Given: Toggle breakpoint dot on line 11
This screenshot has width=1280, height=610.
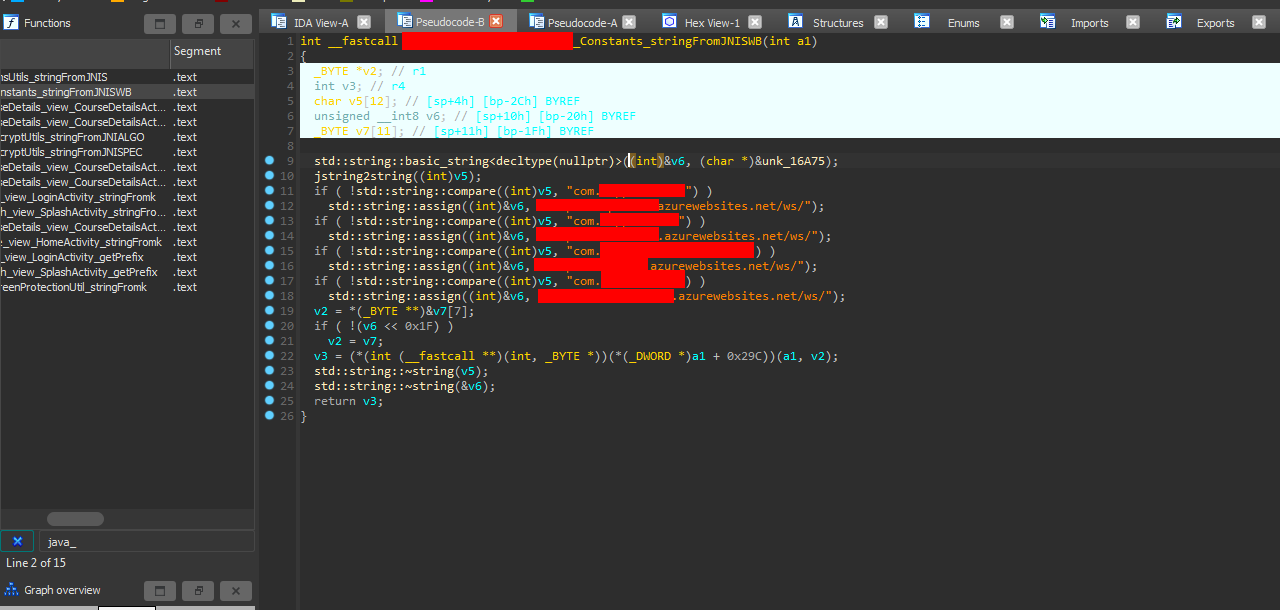Looking at the screenshot, I should (269, 191).
